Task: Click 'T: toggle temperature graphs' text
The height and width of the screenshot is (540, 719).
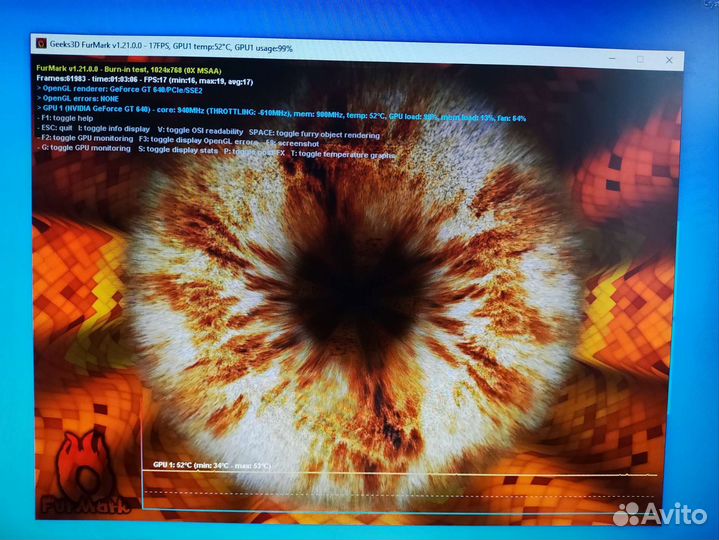Action: click(343, 155)
